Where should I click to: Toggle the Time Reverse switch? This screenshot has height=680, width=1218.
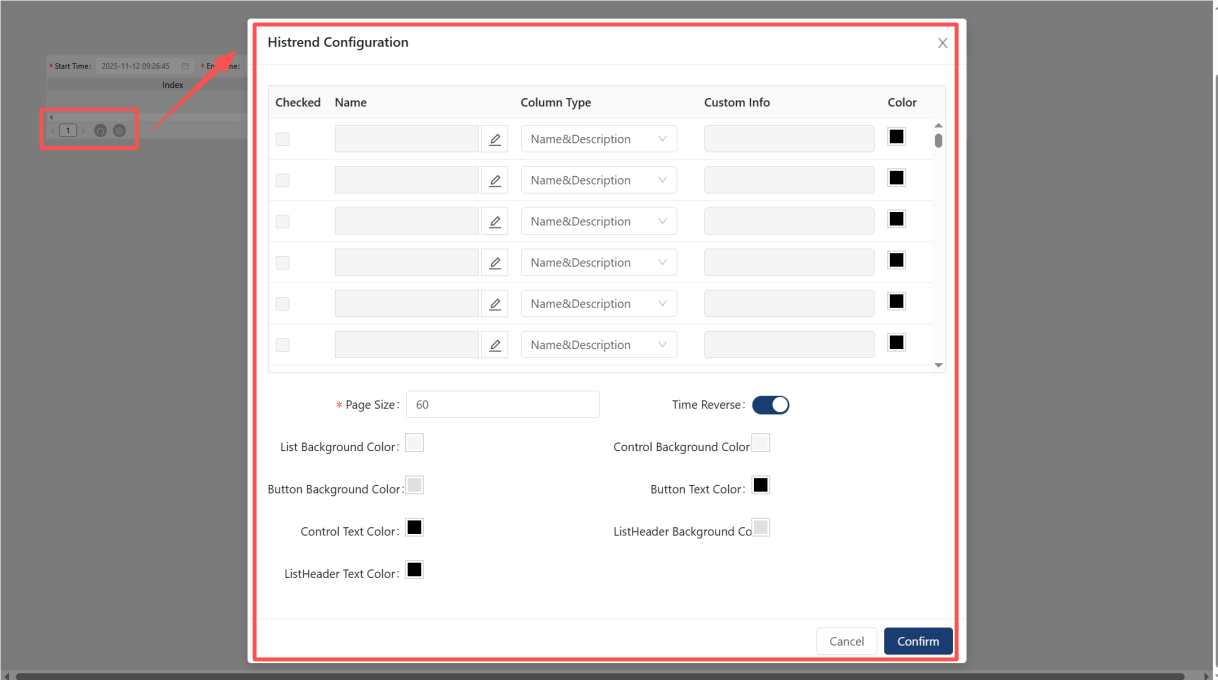(x=770, y=405)
